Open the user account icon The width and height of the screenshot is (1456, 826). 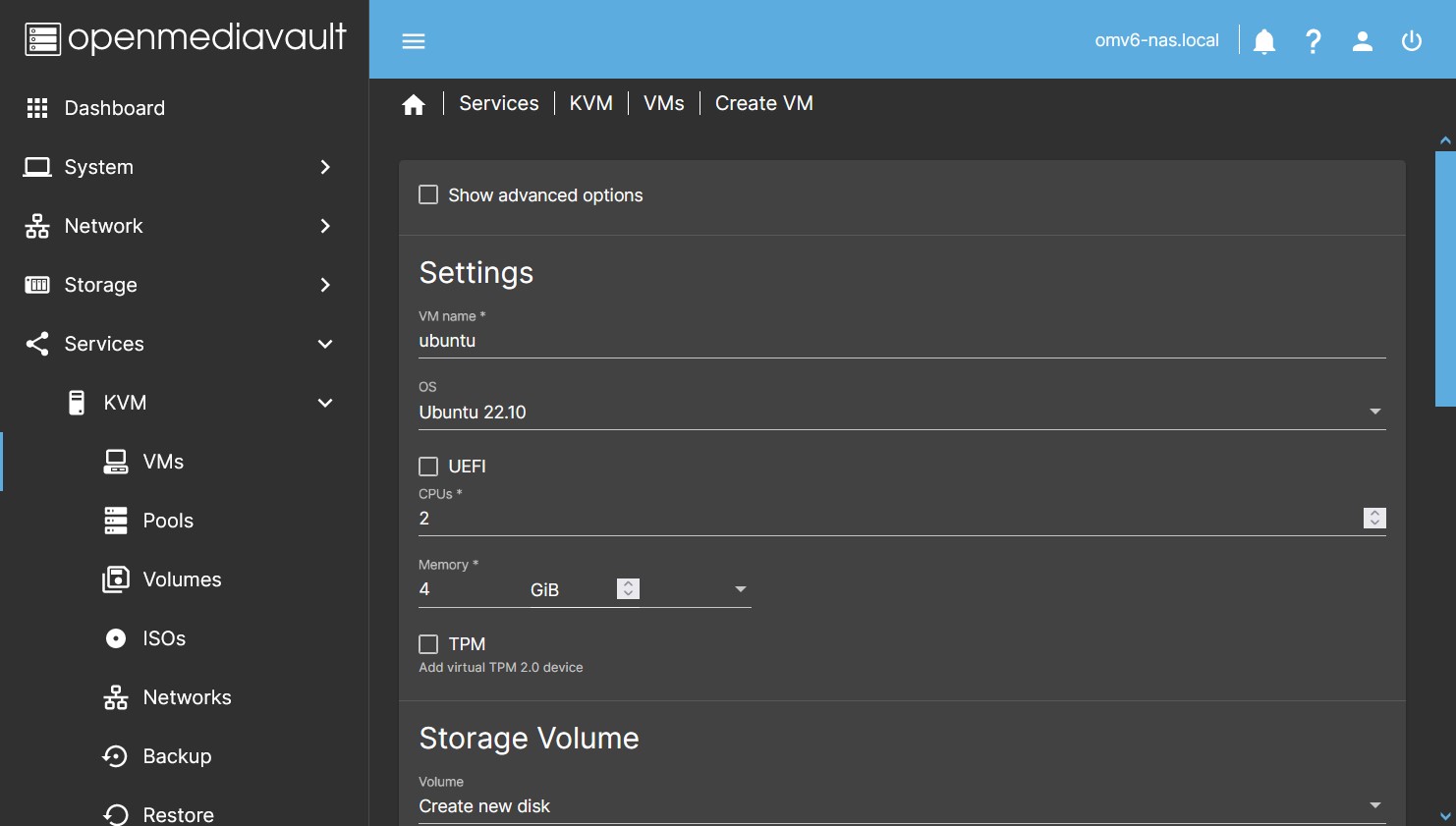(1362, 40)
